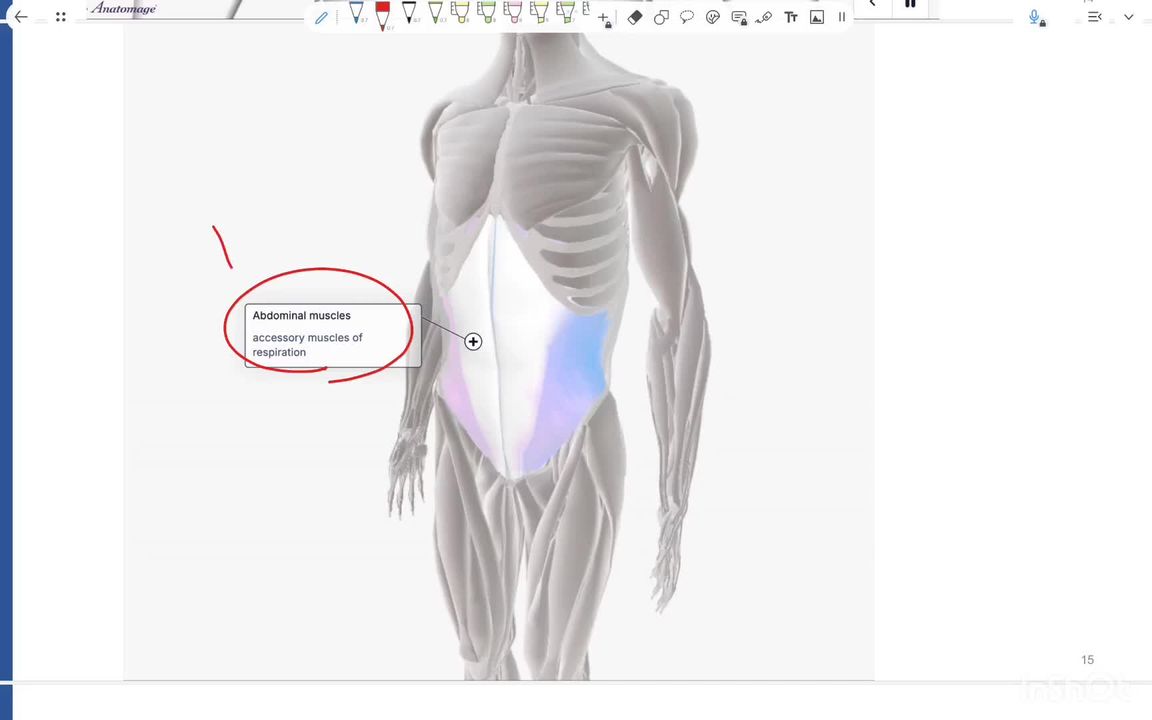Click the insert image tool
The image size is (1152, 720).
pyautogui.click(x=817, y=17)
